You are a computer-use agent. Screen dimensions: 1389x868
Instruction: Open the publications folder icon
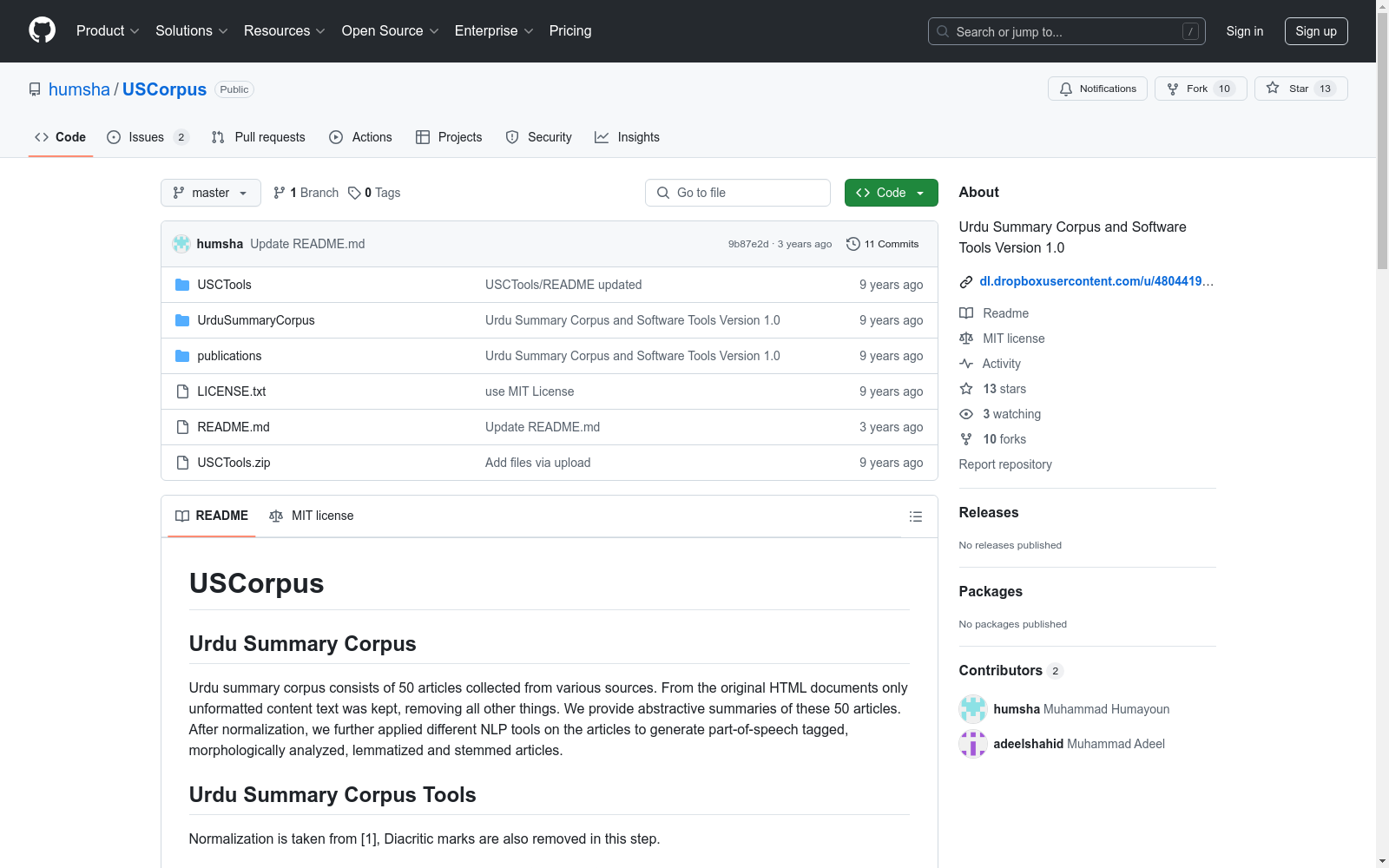point(182,356)
